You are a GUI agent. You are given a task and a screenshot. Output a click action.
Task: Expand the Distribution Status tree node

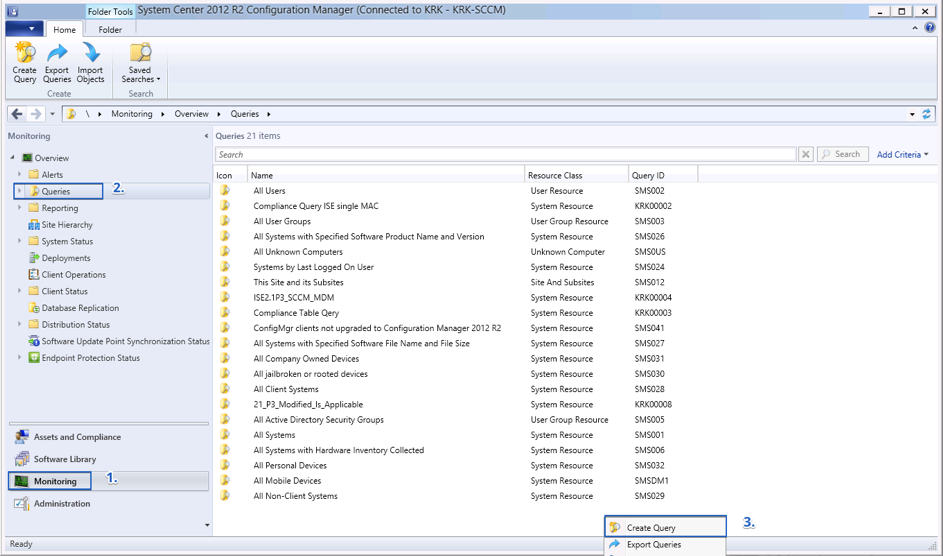[19, 325]
